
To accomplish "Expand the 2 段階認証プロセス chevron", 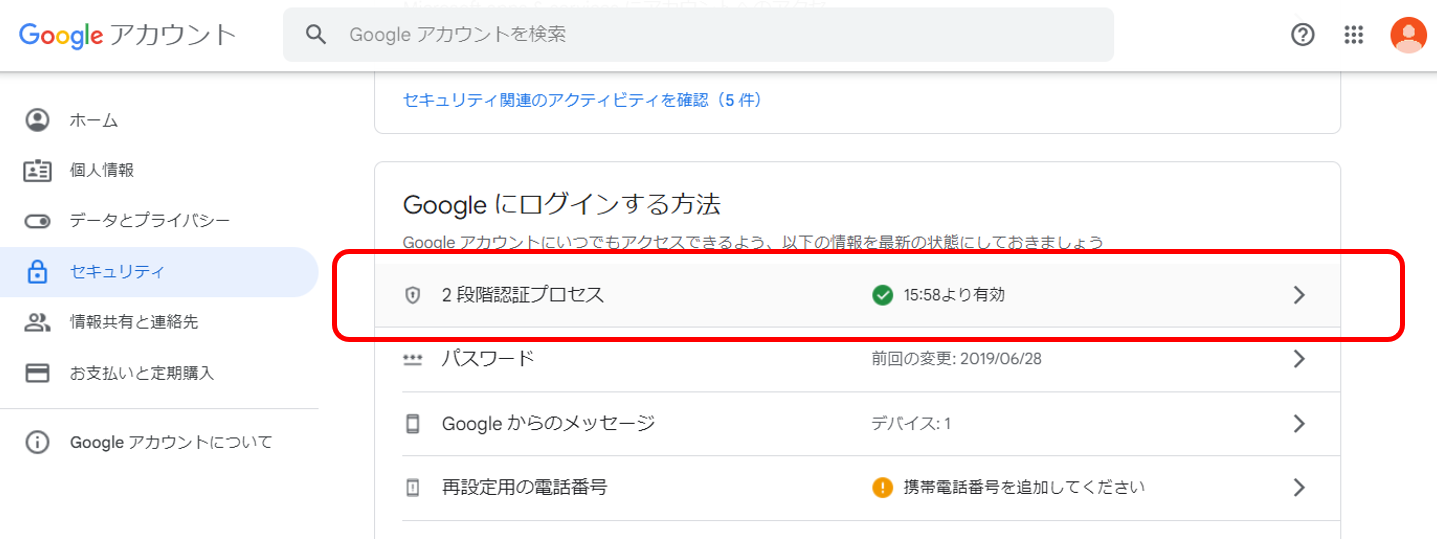I will tap(1299, 295).
